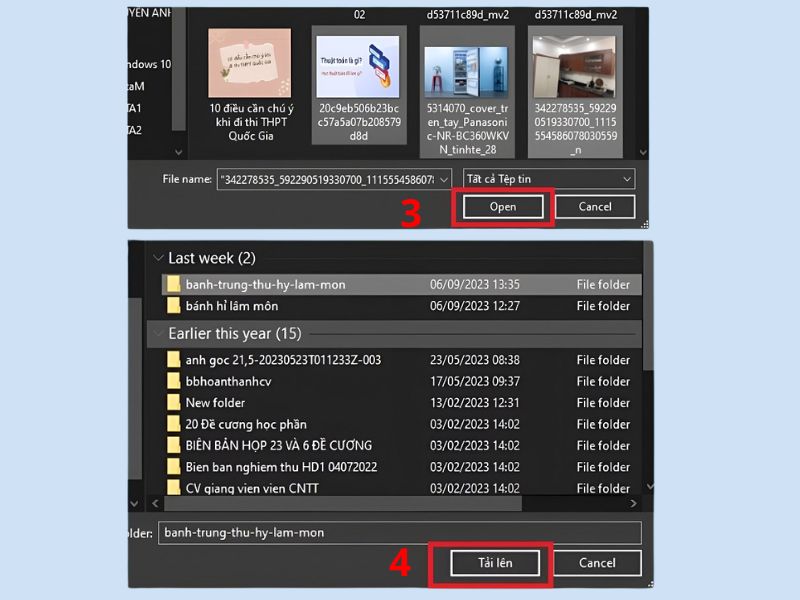Click the right arrow of the horizontal scrollbar
This screenshot has height=600, width=800.
click(633, 504)
